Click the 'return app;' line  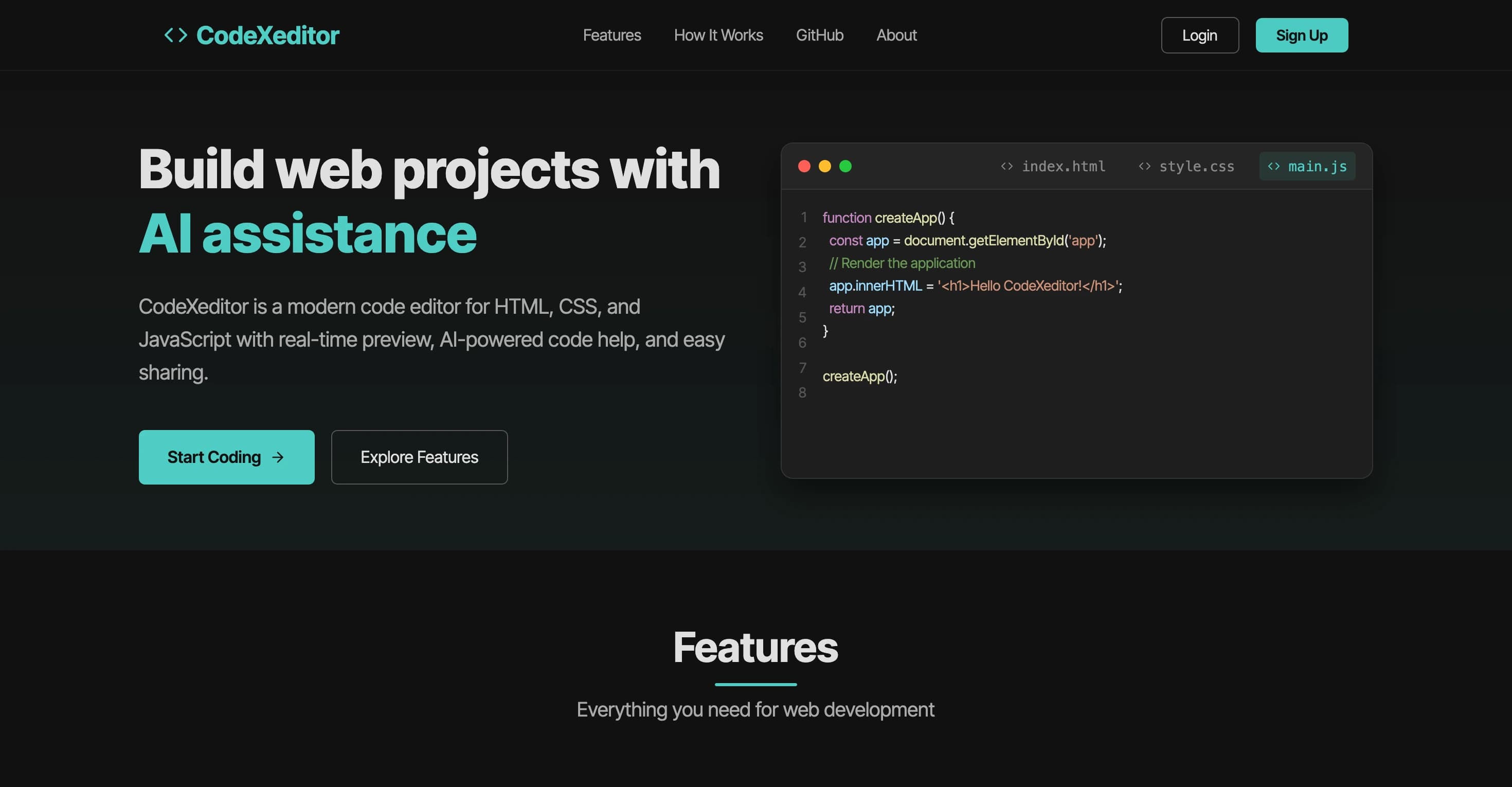click(861, 309)
